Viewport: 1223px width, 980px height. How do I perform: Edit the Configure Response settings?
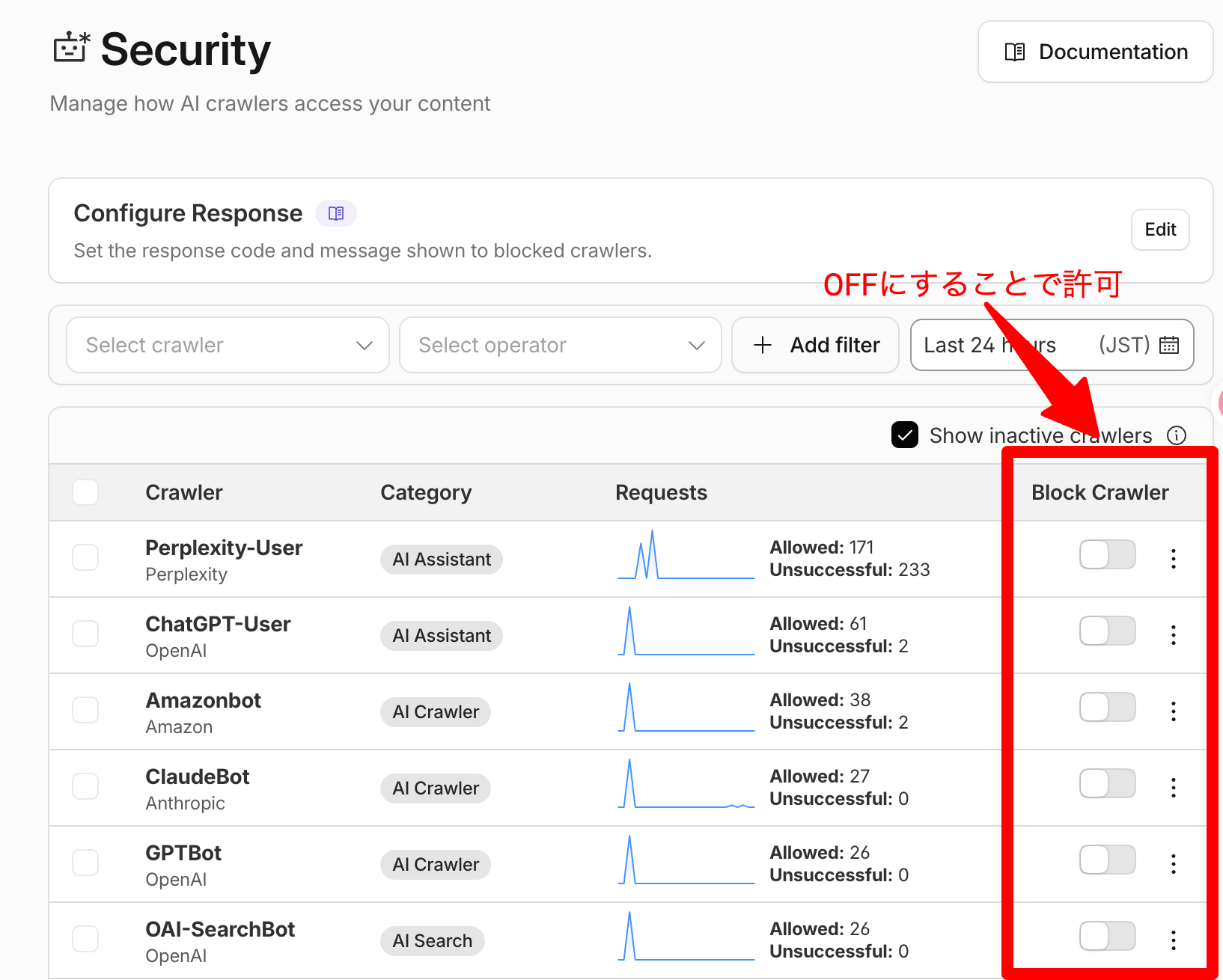(x=1160, y=230)
